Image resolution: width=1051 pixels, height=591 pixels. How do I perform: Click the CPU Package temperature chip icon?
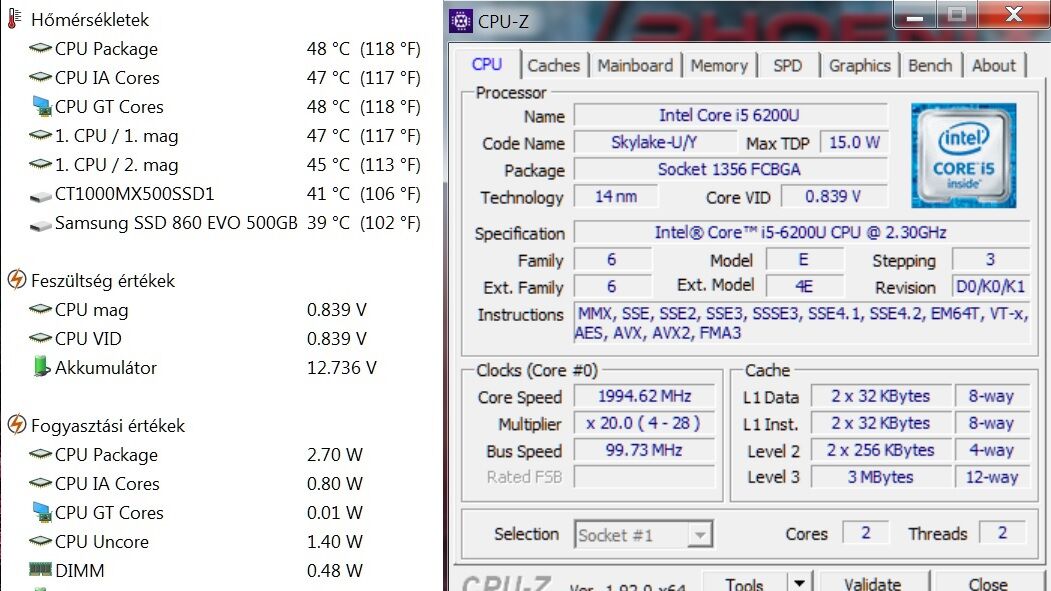coord(40,48)
